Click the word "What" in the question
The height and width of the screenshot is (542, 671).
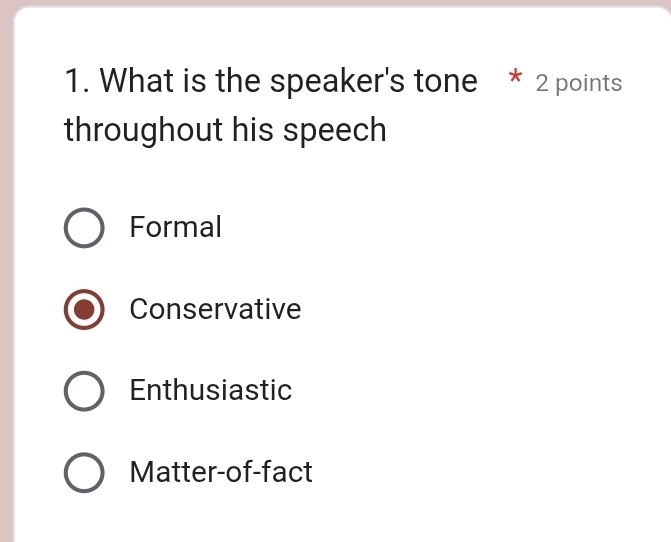(x=141, y=82)
